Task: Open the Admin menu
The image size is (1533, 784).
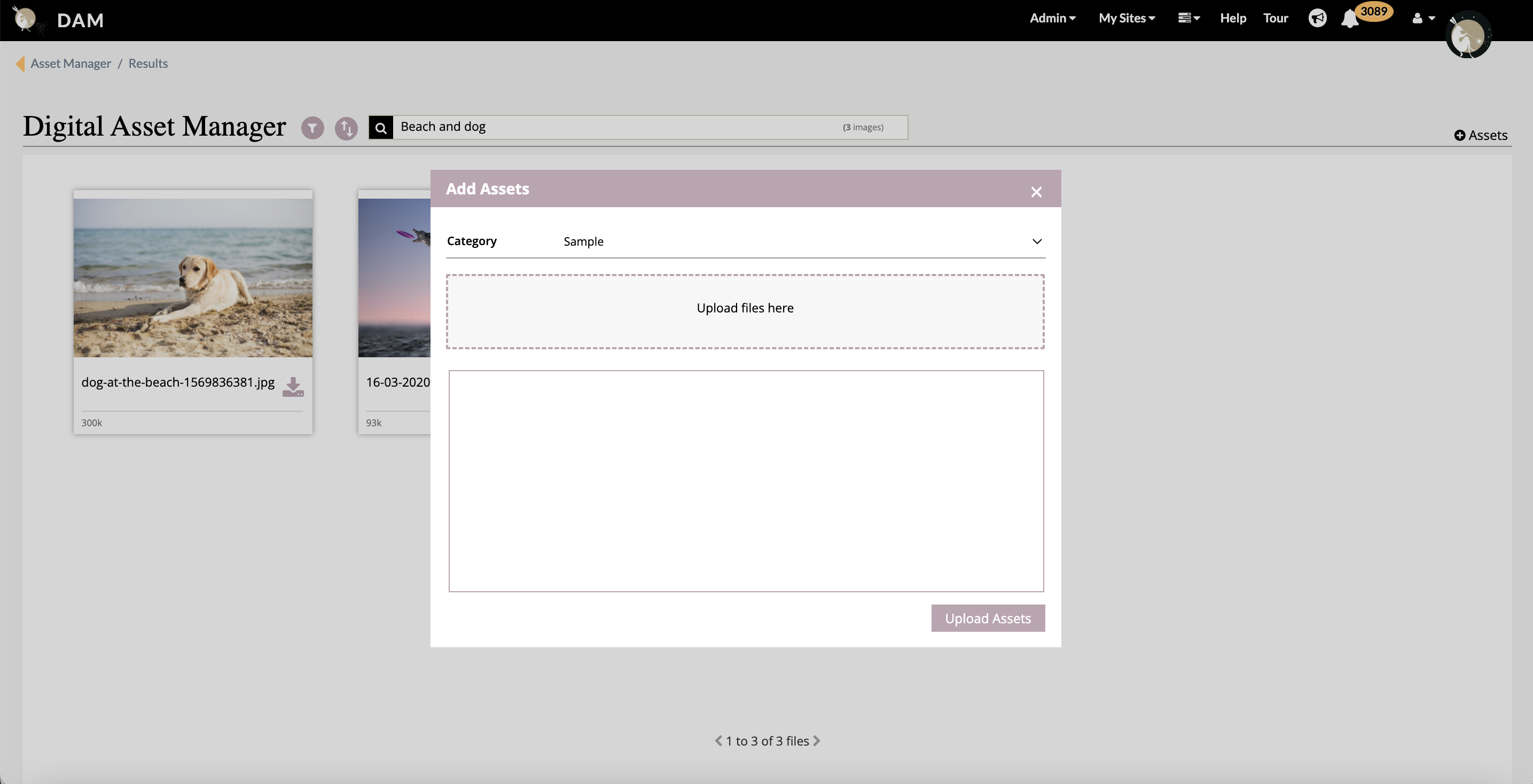Action: (x=1052, y=19)
